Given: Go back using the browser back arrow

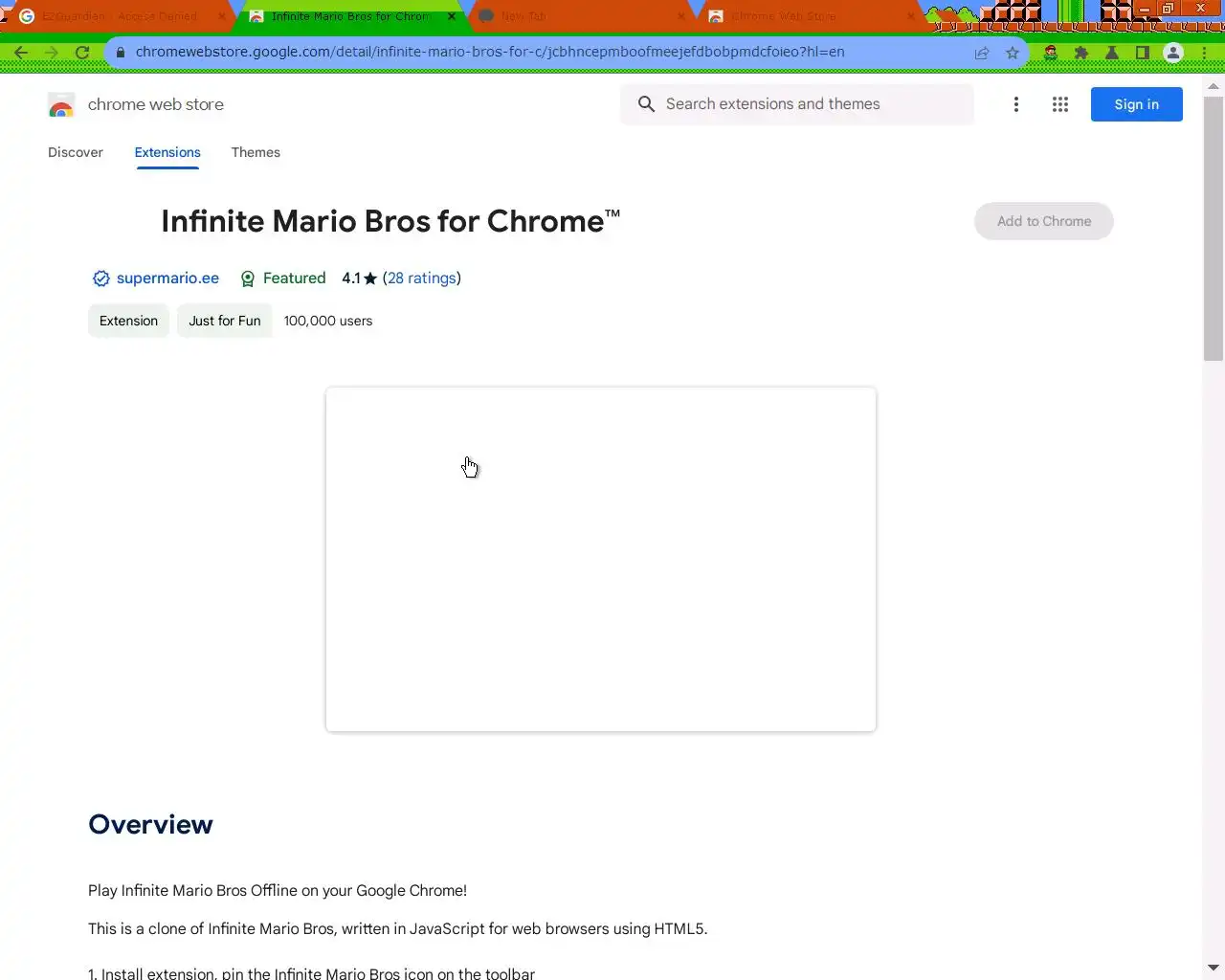Looking at the screenshot, I should click(21, 53).
